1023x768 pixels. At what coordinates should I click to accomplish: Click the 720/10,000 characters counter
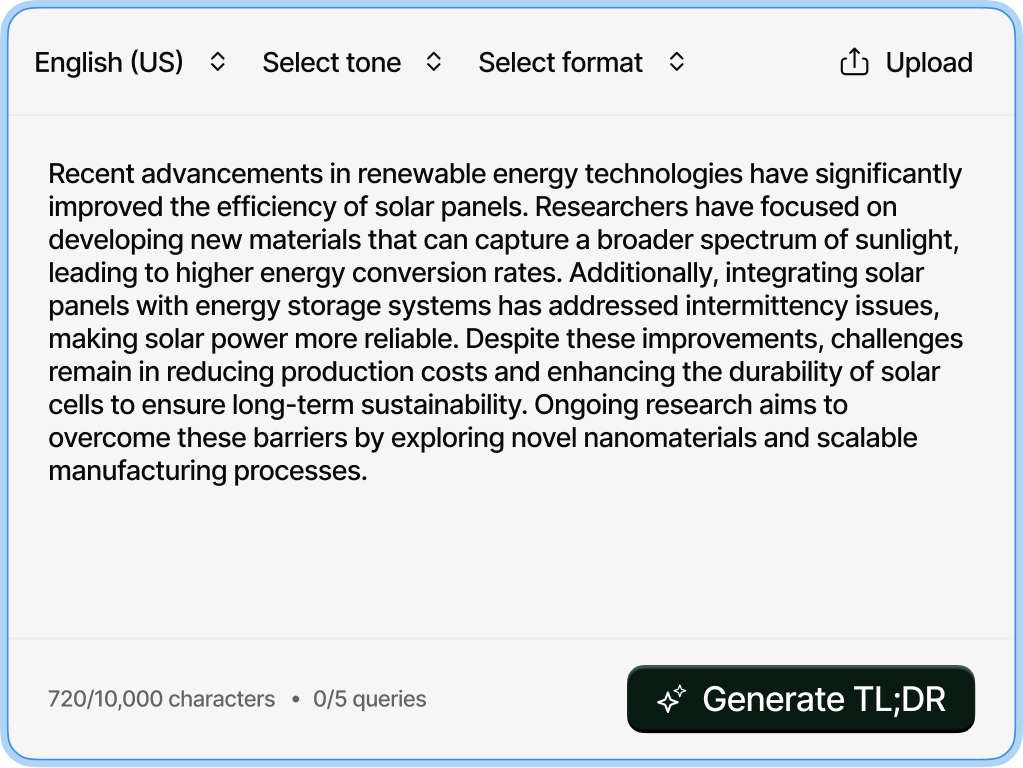(x=161, y=699)
